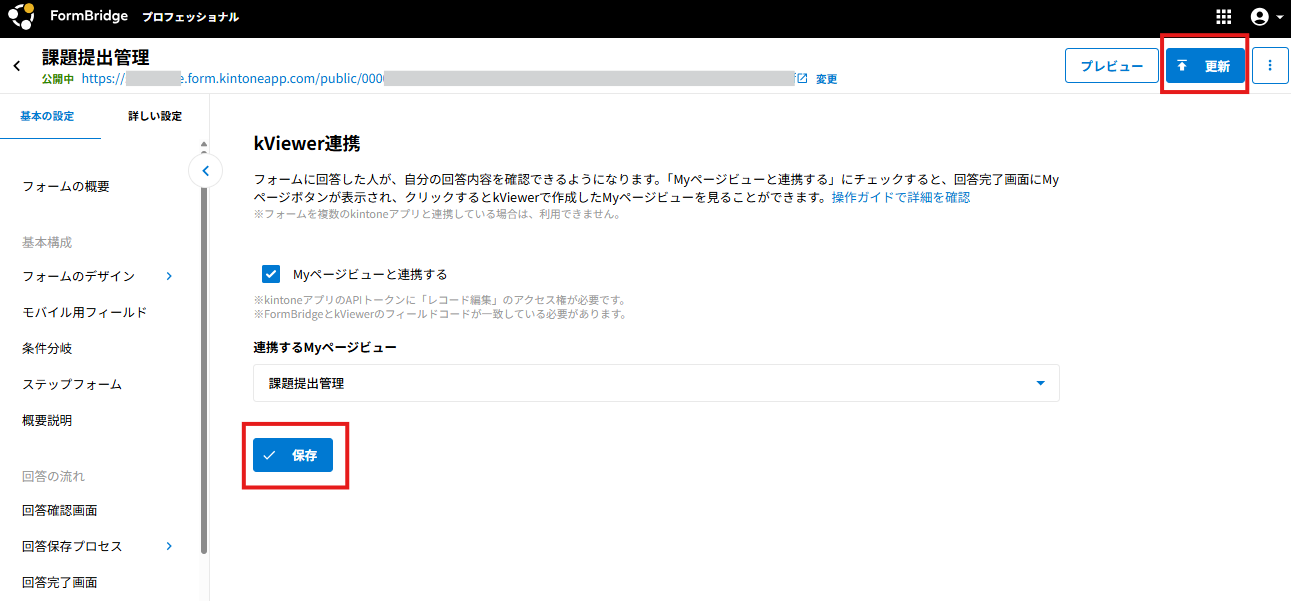Click the 更新 button
This screenshot has height=601, width=1291.
(x=1205, y=66)
